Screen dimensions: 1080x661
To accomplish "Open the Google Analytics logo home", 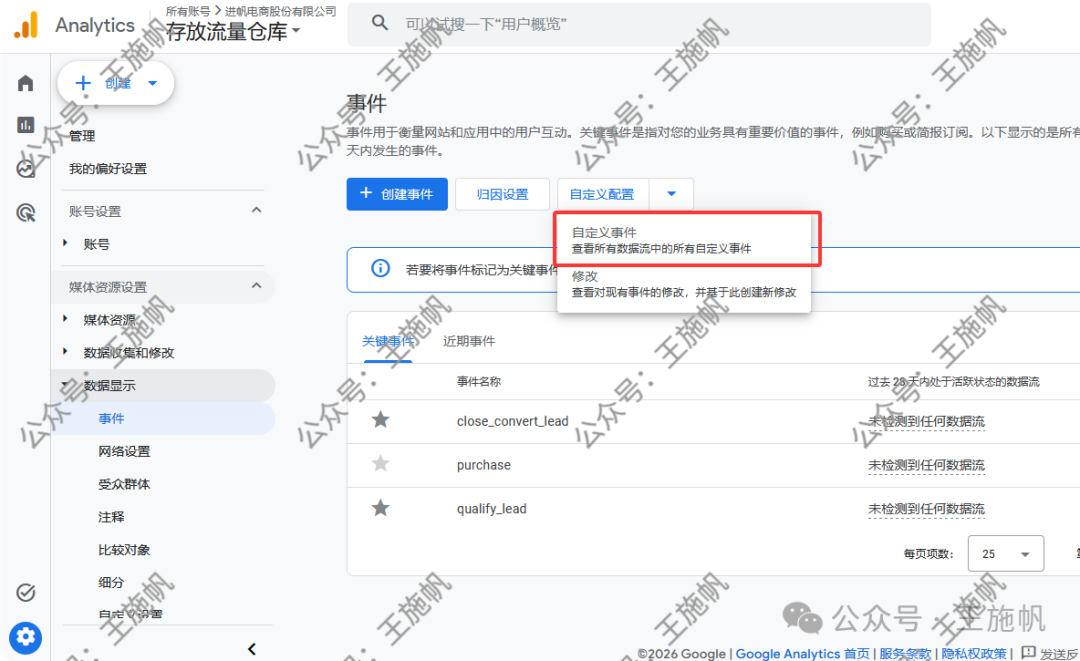I will (x=26, y=25).
